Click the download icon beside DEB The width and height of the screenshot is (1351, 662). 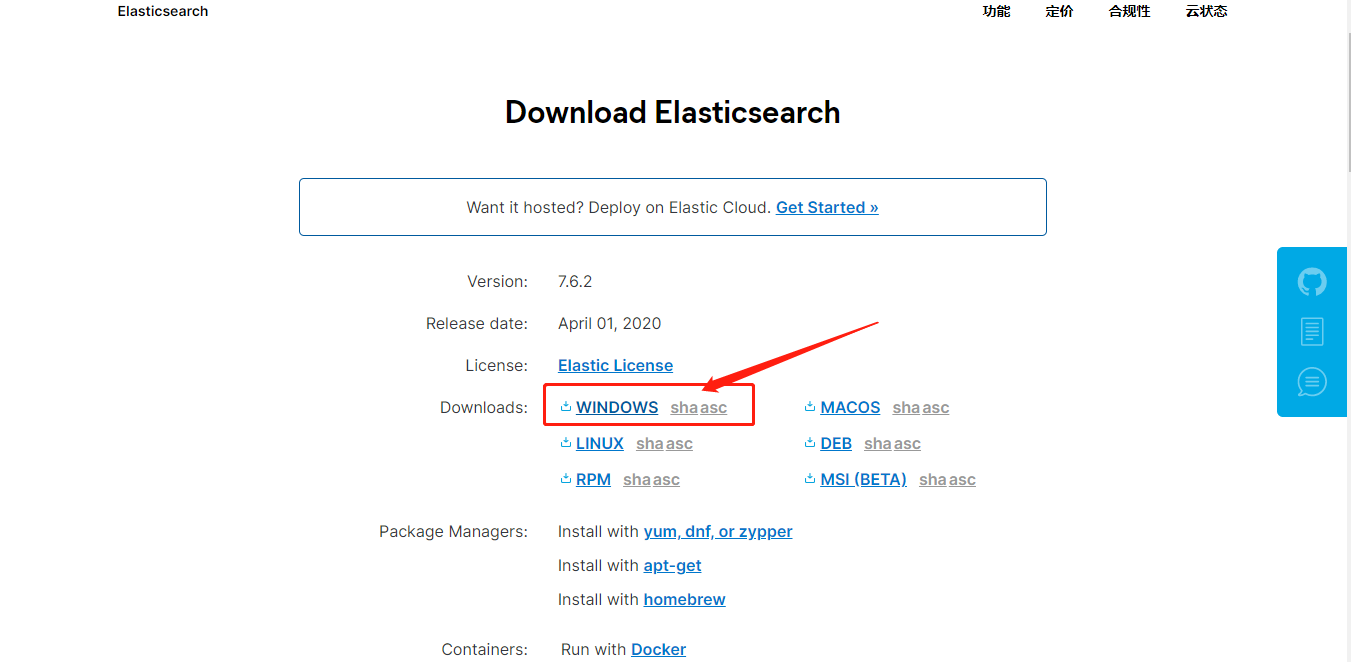[x=810, y=443]
